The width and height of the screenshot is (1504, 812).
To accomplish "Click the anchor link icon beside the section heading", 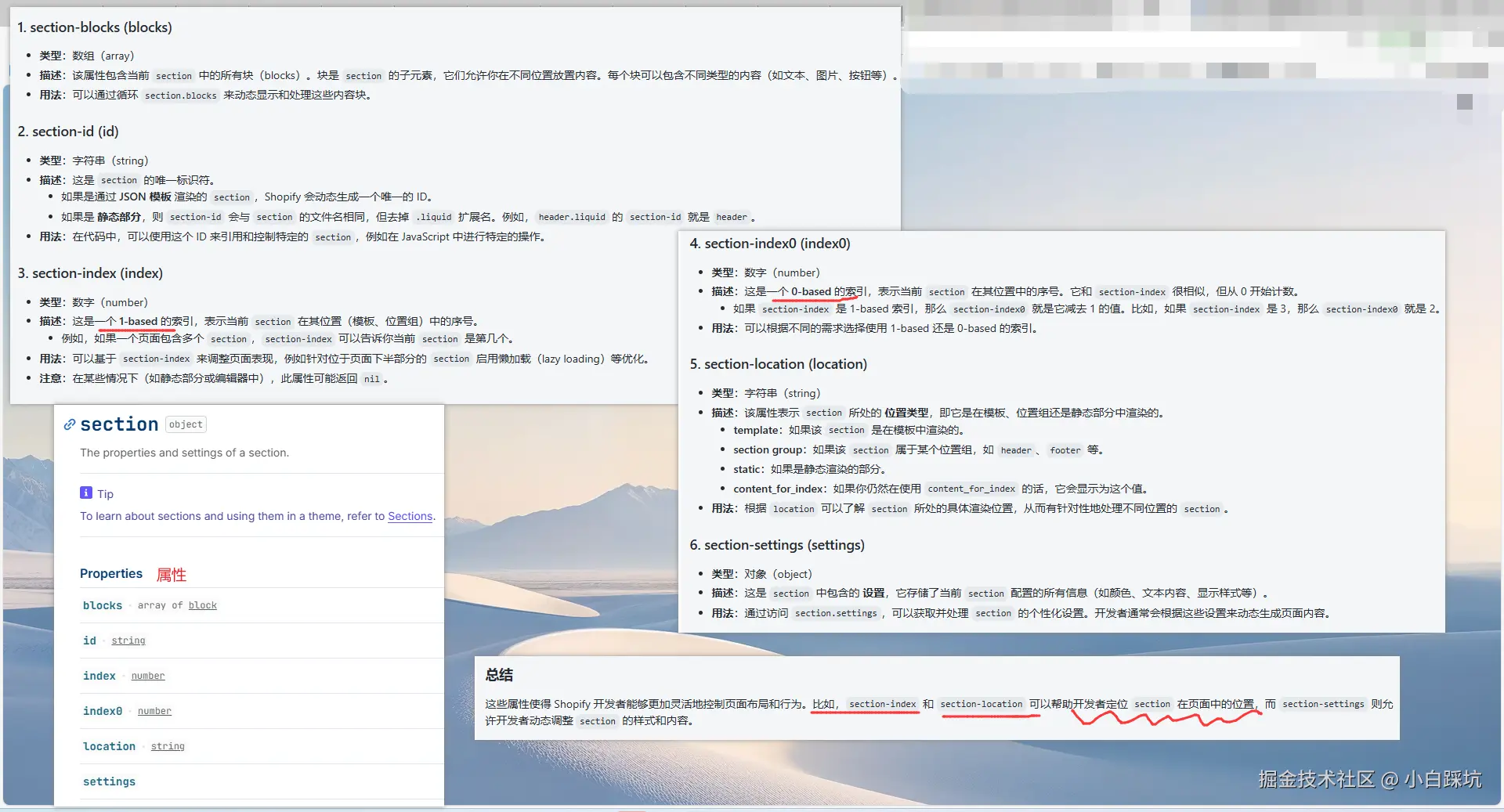I will click(70, 424).
